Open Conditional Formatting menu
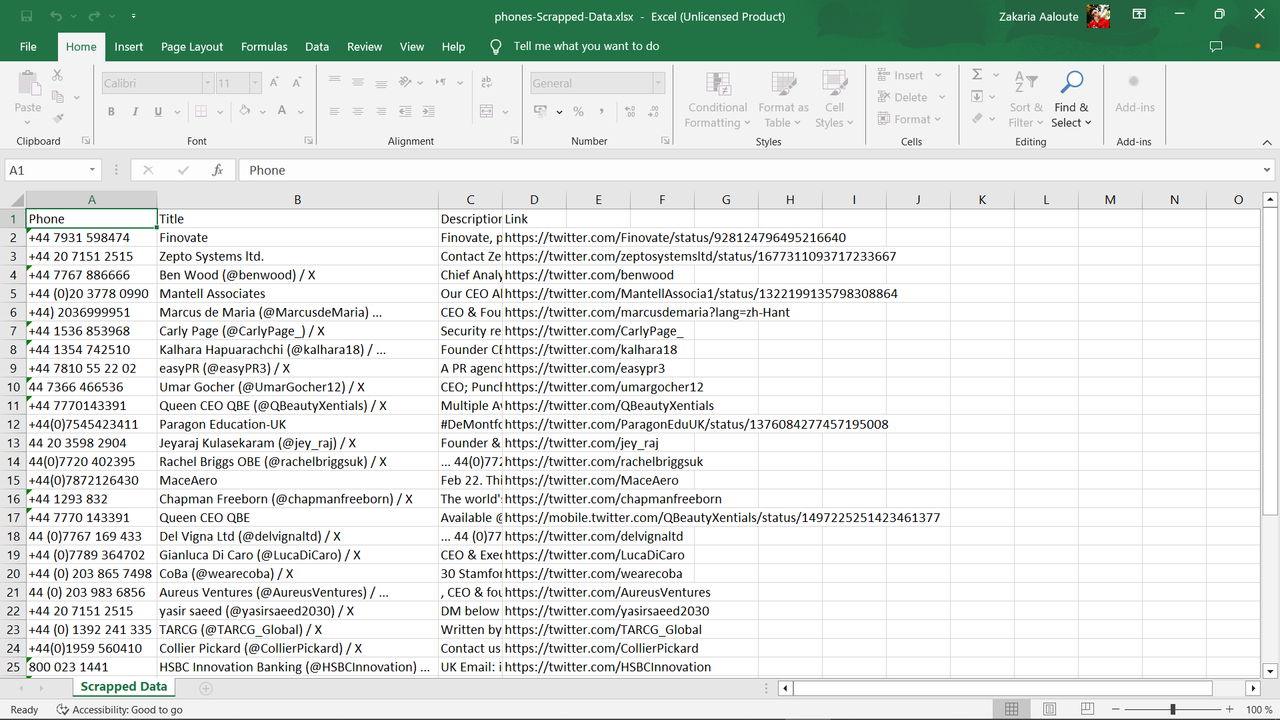Screen dimensions: 1280x720 (717, 99)
